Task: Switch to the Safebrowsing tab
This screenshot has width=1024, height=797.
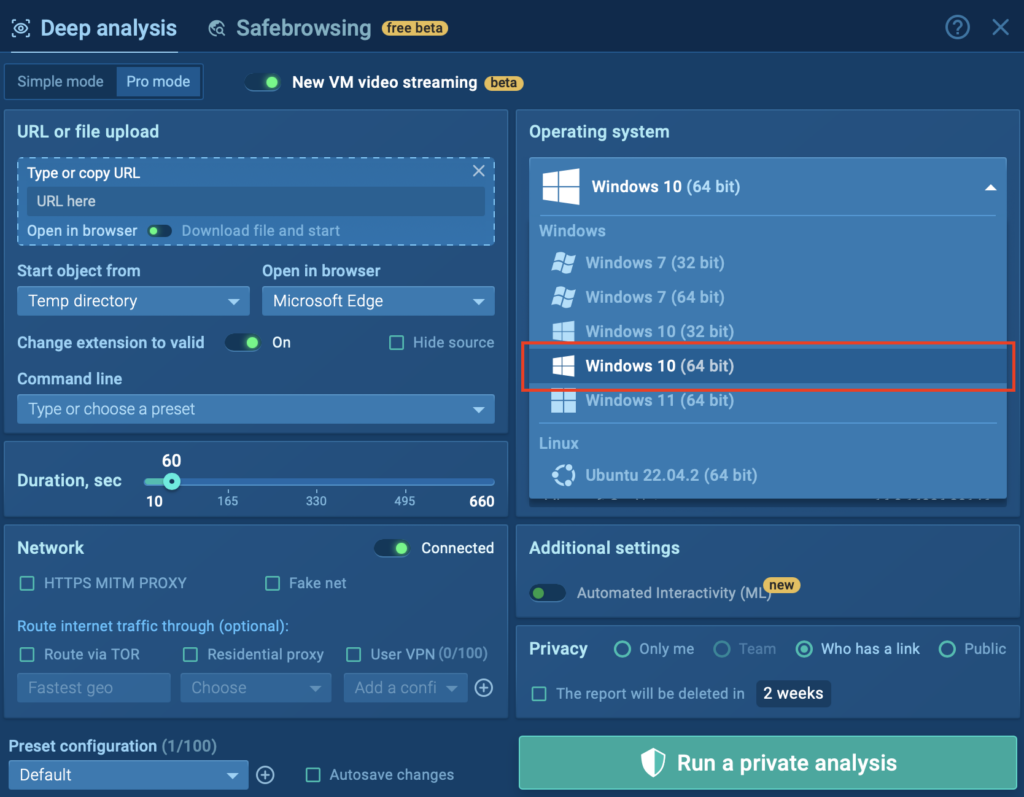Action: 302,29
